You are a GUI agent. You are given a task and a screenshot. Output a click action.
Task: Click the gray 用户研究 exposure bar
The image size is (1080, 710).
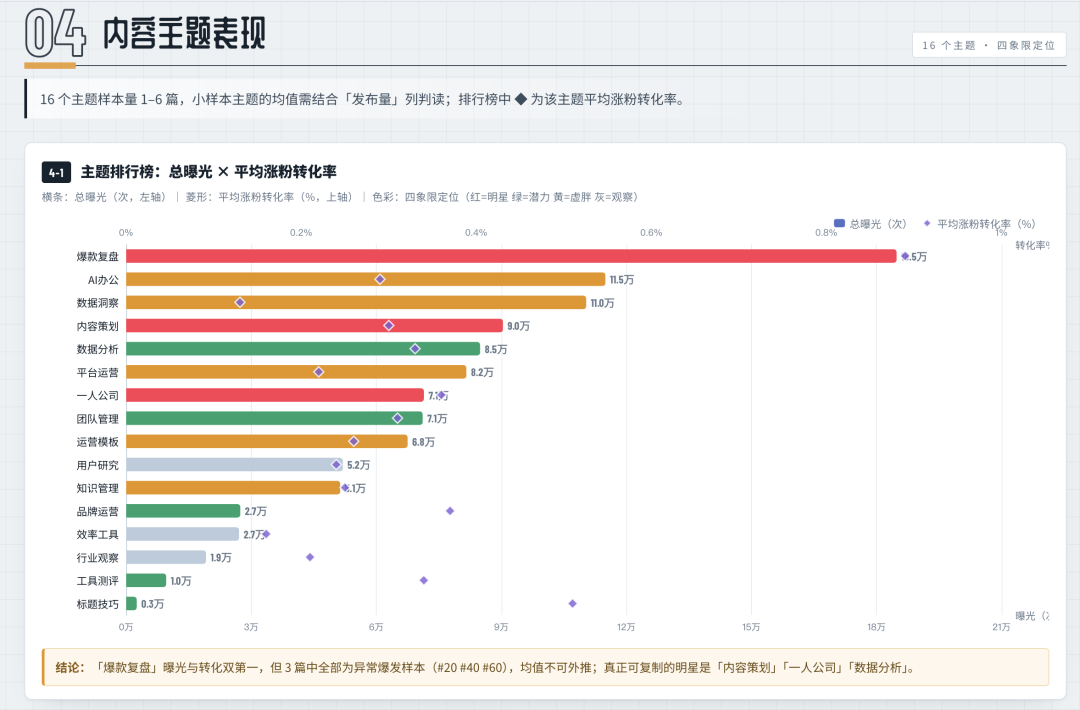(x=234, y=465)
